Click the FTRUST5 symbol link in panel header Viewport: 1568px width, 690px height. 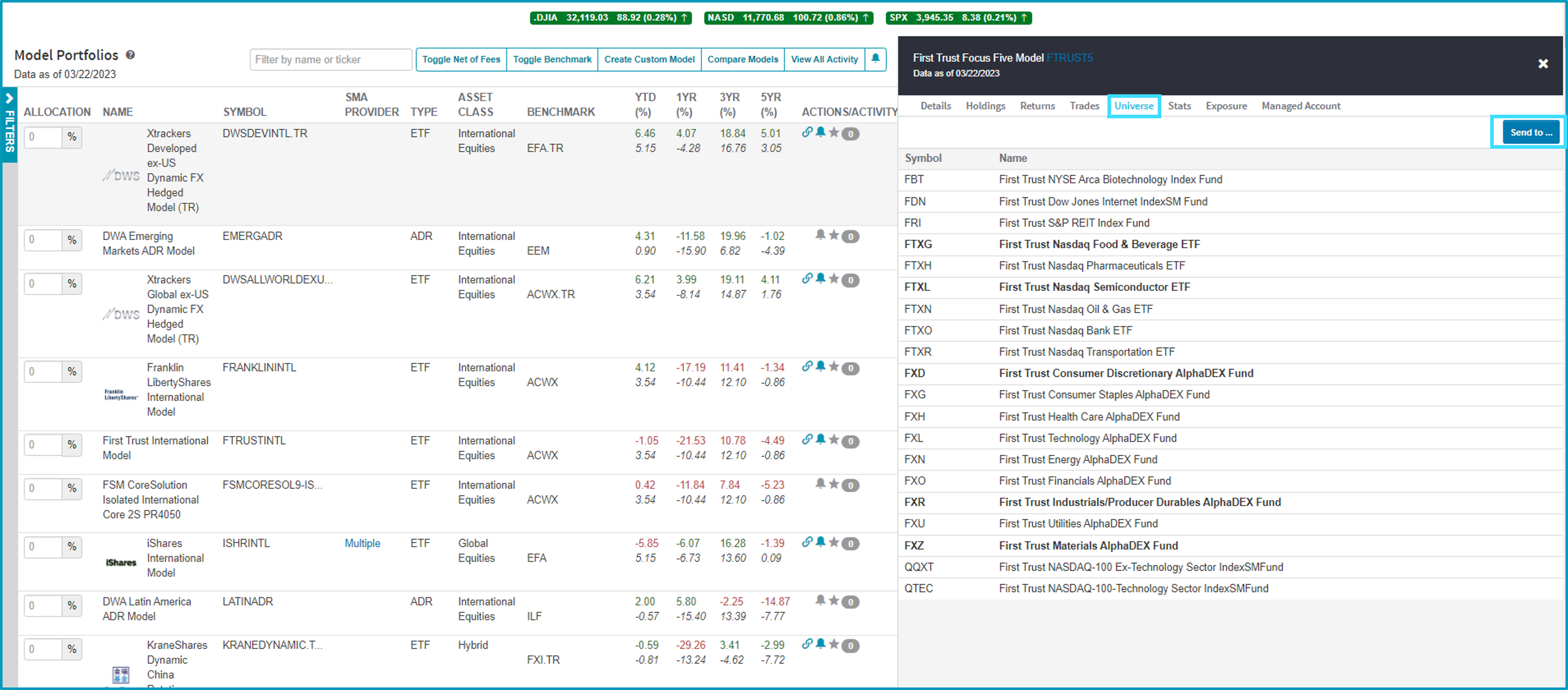coord(1069,58)
